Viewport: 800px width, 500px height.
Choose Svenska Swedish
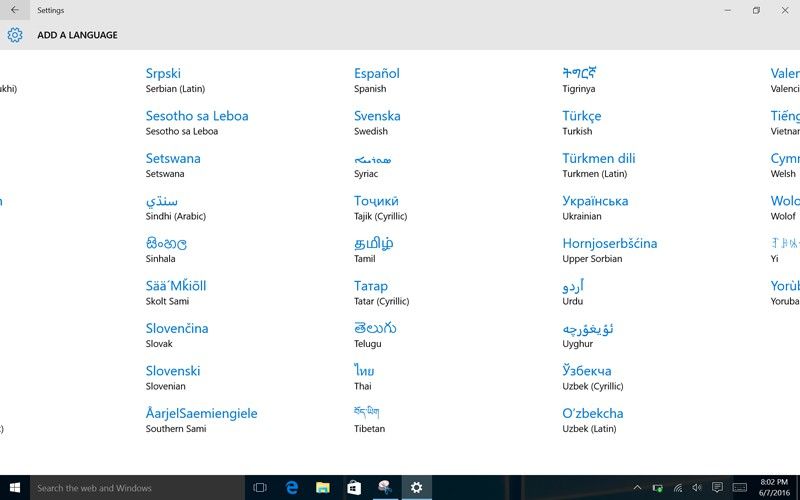click(x=378, y=123)
